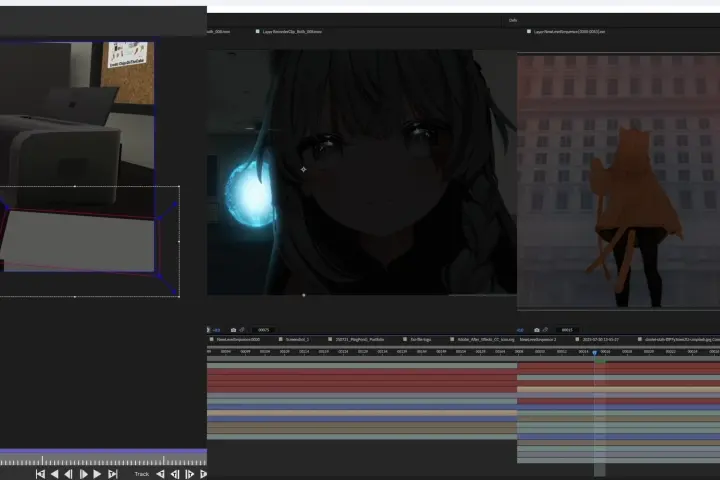Screen dimensions: 720x480
Task: Click the square icon on Layer NewLevelSequence exr tab
Action: tap(529, 32)
